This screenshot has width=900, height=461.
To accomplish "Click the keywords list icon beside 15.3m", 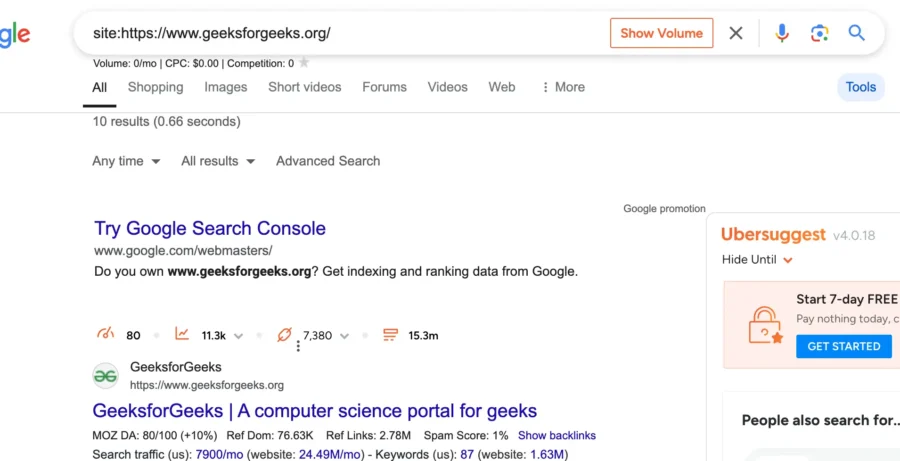I will 390,334.
